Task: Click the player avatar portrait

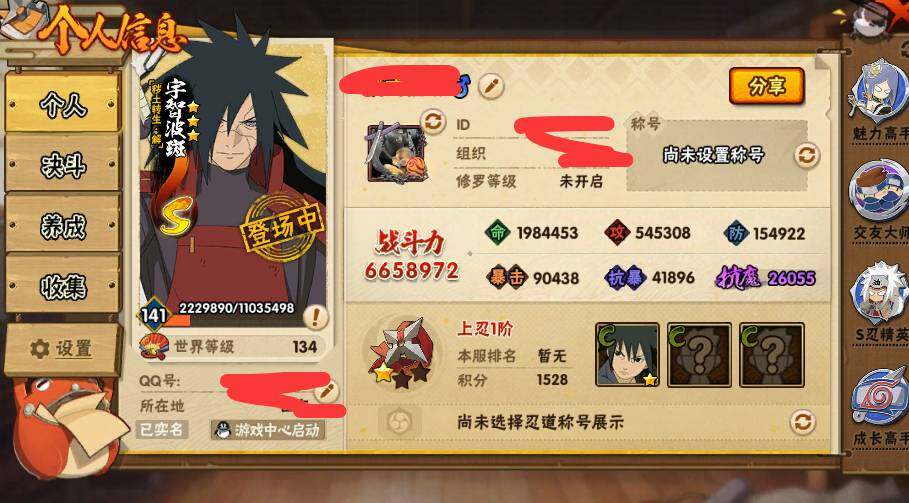Action: click(x=397, y=151)
